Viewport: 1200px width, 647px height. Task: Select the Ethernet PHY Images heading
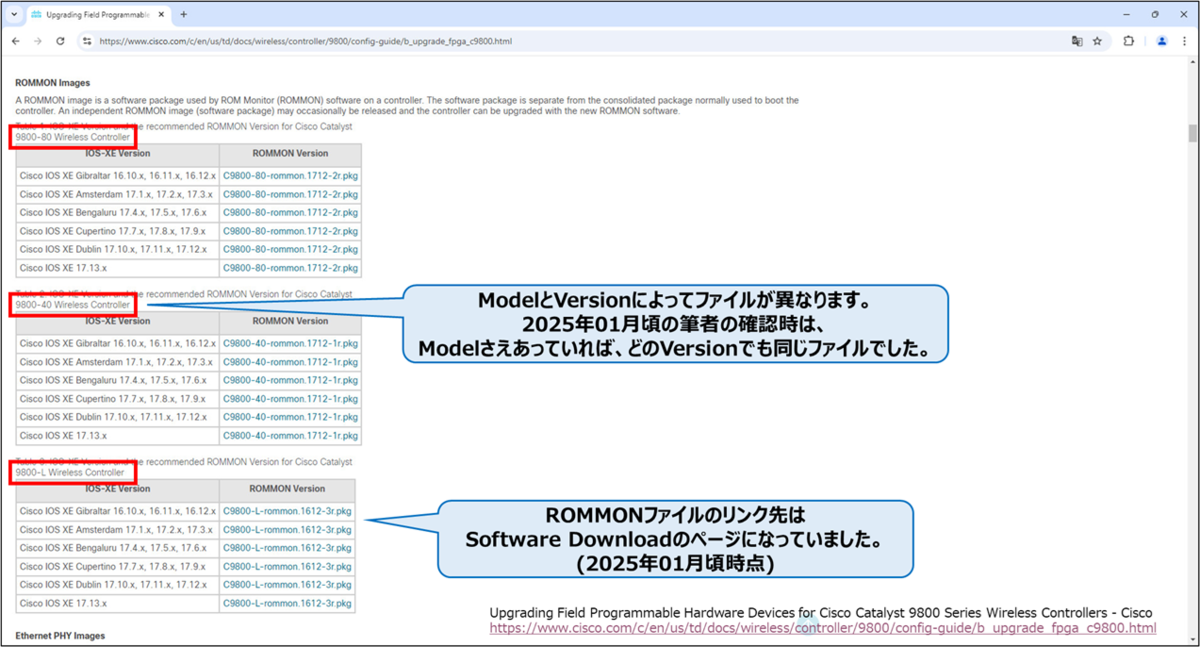tap(60, 636)
